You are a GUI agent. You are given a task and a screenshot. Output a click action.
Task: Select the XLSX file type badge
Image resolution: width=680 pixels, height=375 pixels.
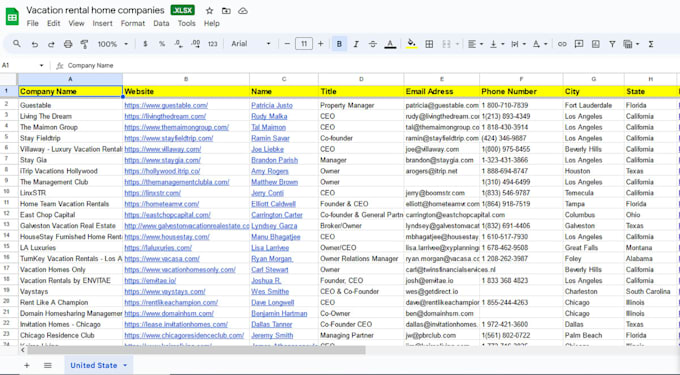pyautogui.click(x=183, y=10)
